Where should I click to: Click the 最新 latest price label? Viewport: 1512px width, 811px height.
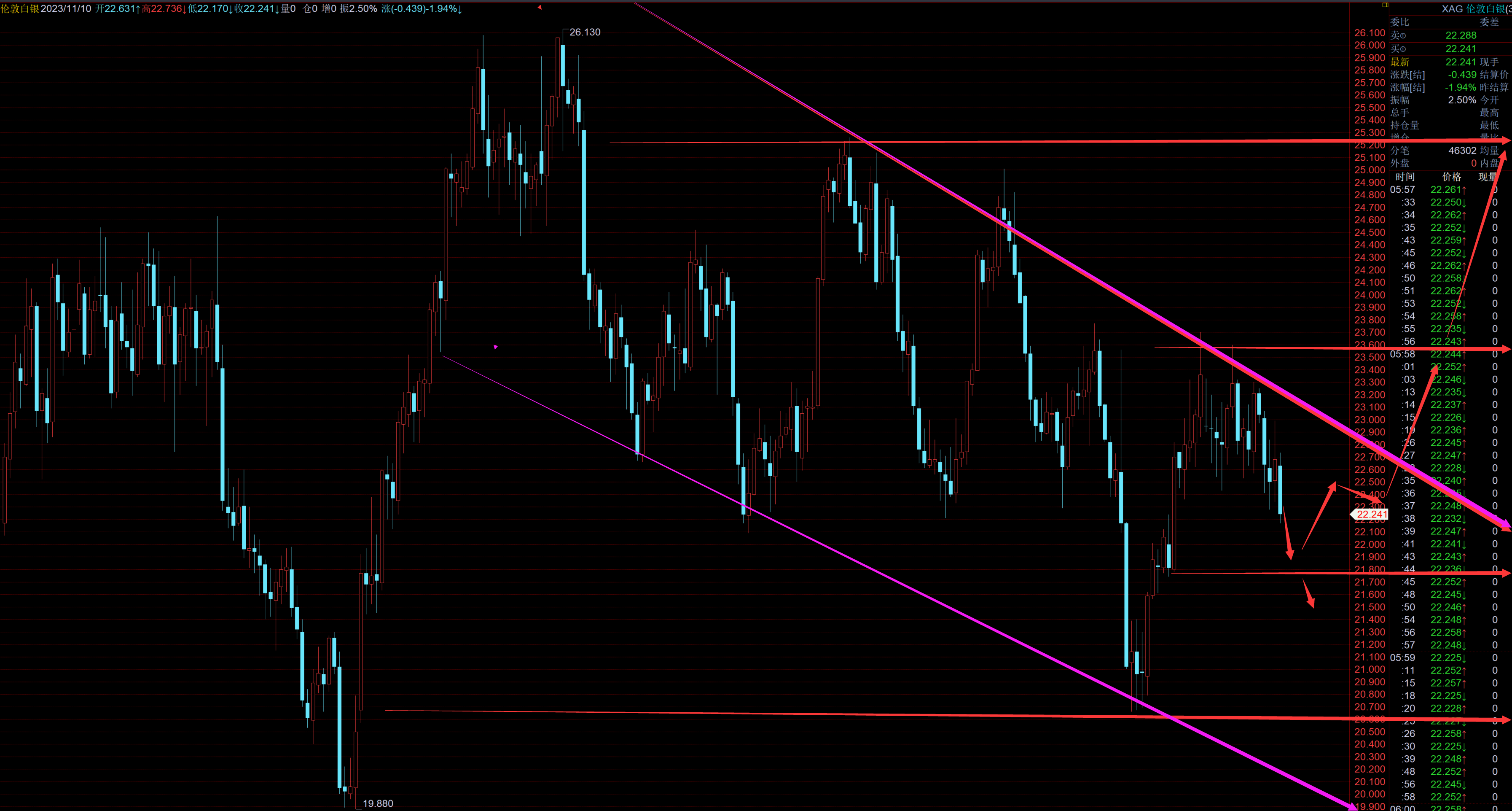click(1399, 62)
